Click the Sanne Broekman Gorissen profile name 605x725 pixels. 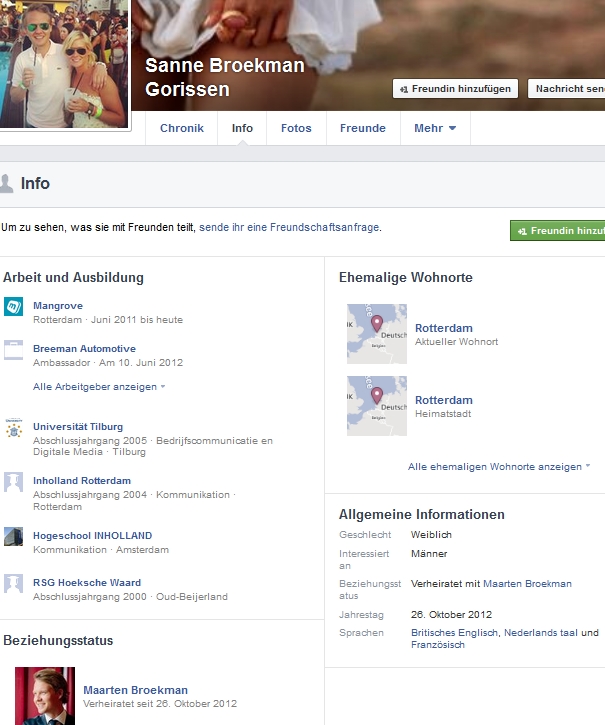click(x=225, y=77)
